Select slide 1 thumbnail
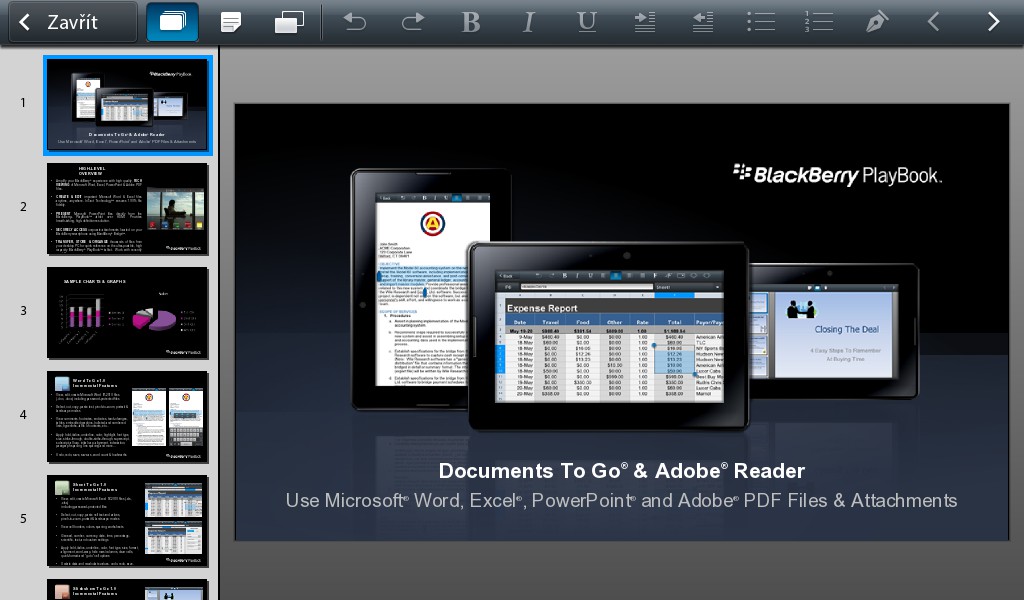Screen dimensions: 1024x600 (x=128, y=105)
